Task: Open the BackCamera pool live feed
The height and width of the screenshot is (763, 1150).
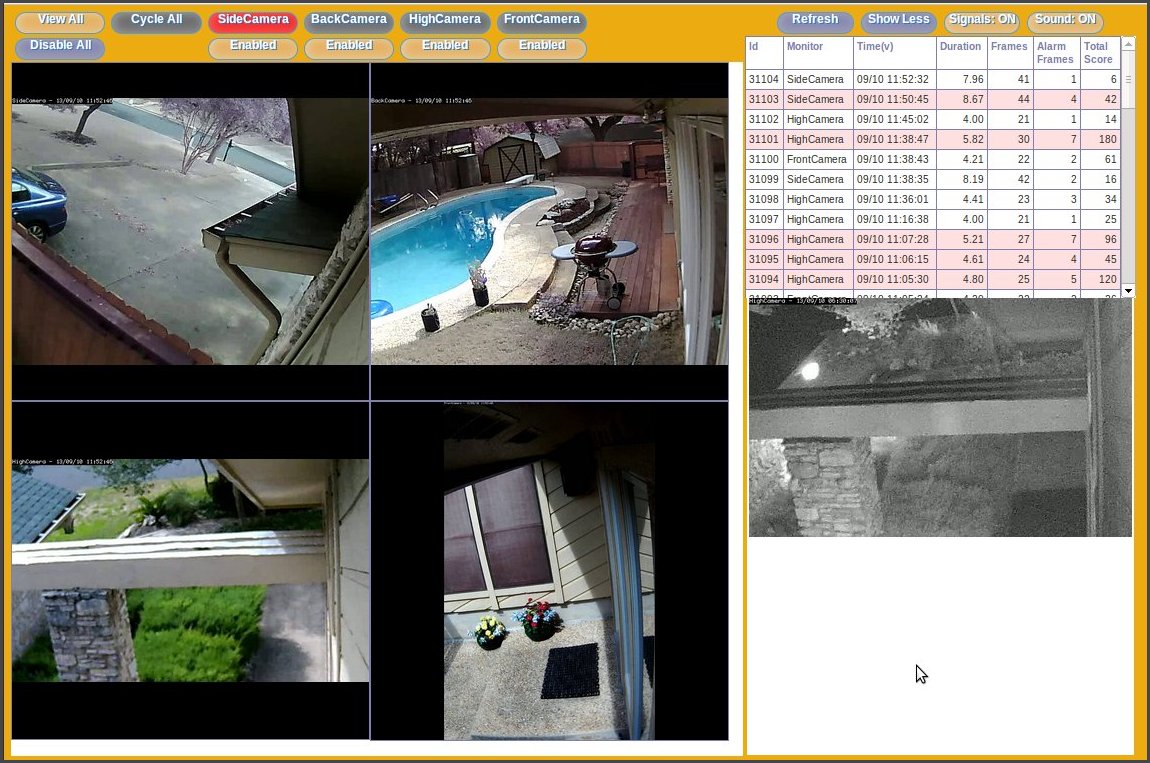Action: pos(549,232)
